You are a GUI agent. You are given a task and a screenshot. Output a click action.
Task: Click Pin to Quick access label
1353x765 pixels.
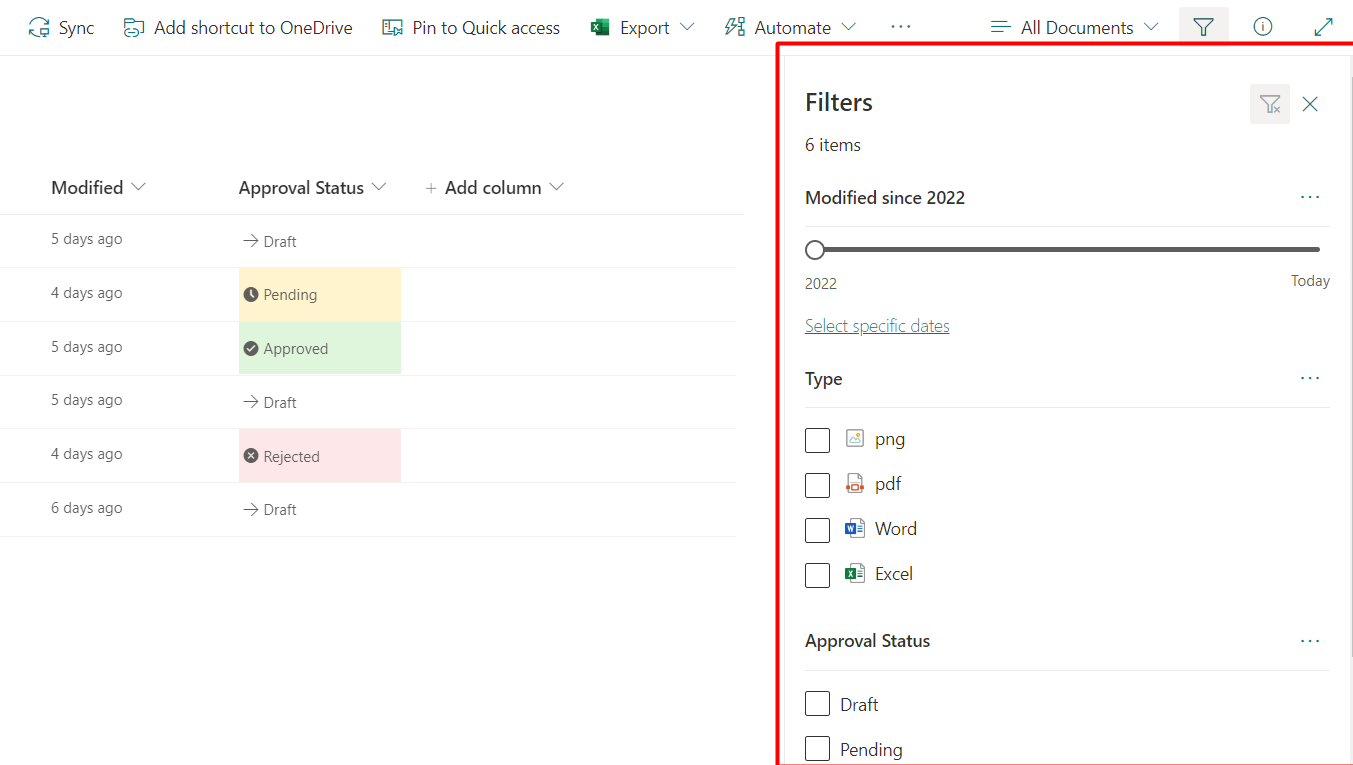486,28
